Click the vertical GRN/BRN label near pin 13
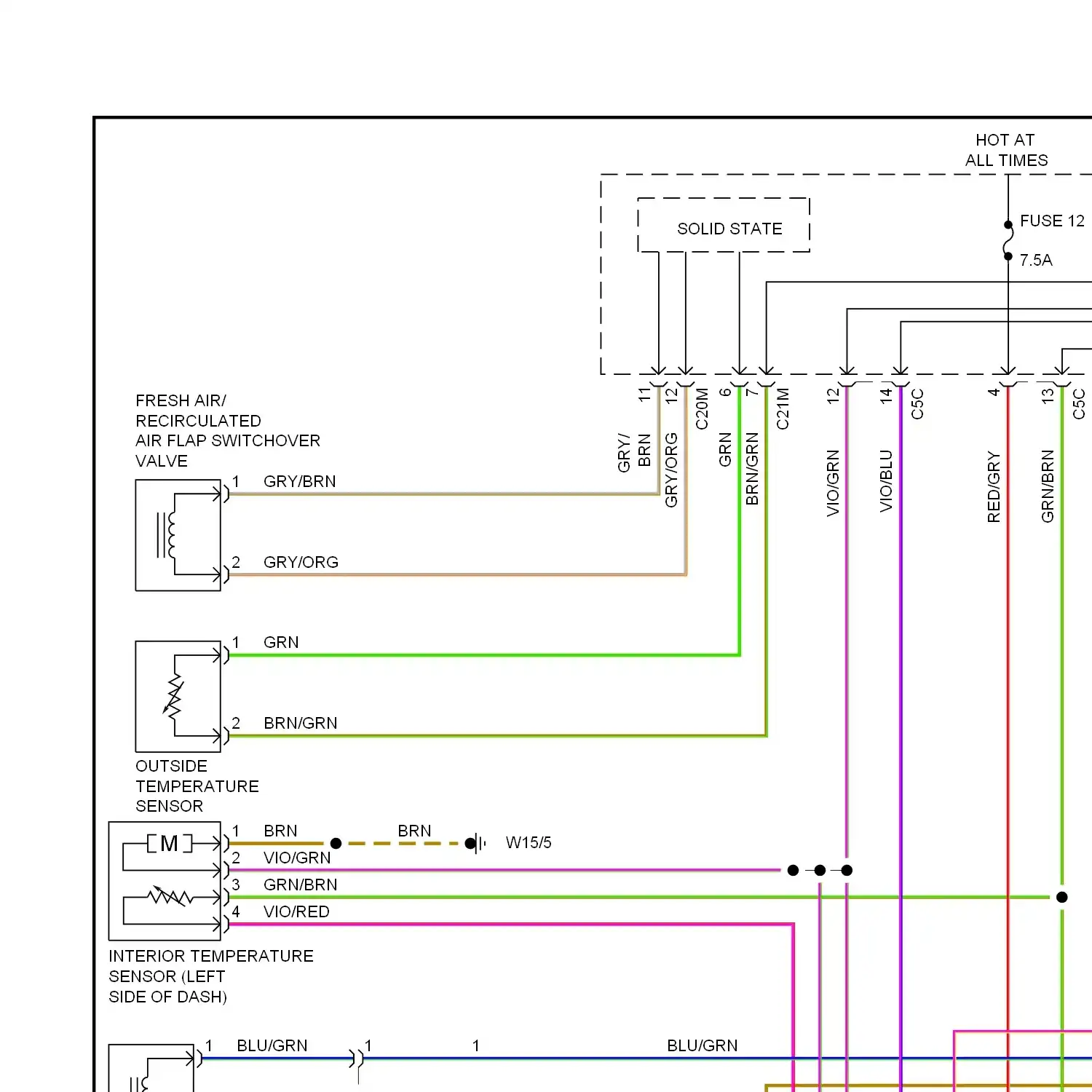This screenshot has width=1092, height=1092. tap(1048, 486)
